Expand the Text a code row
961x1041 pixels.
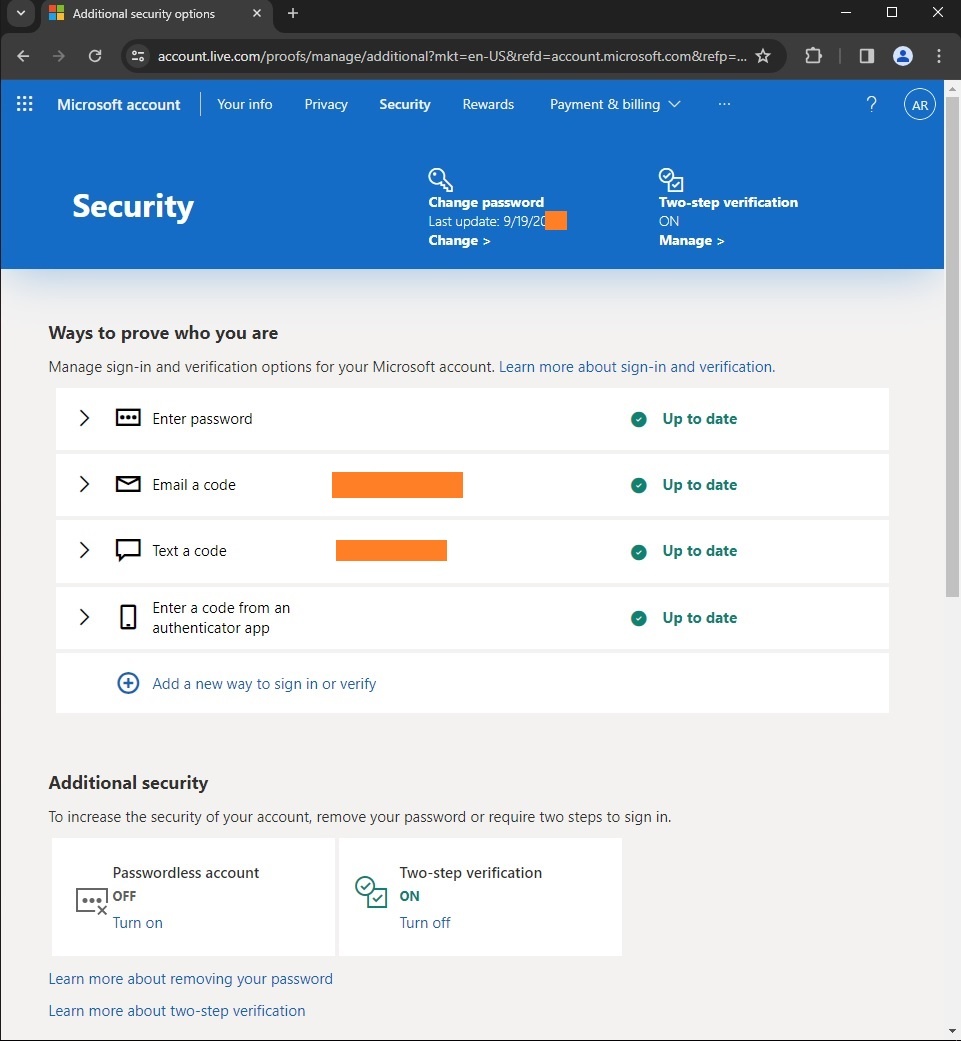tap(84, 550)
